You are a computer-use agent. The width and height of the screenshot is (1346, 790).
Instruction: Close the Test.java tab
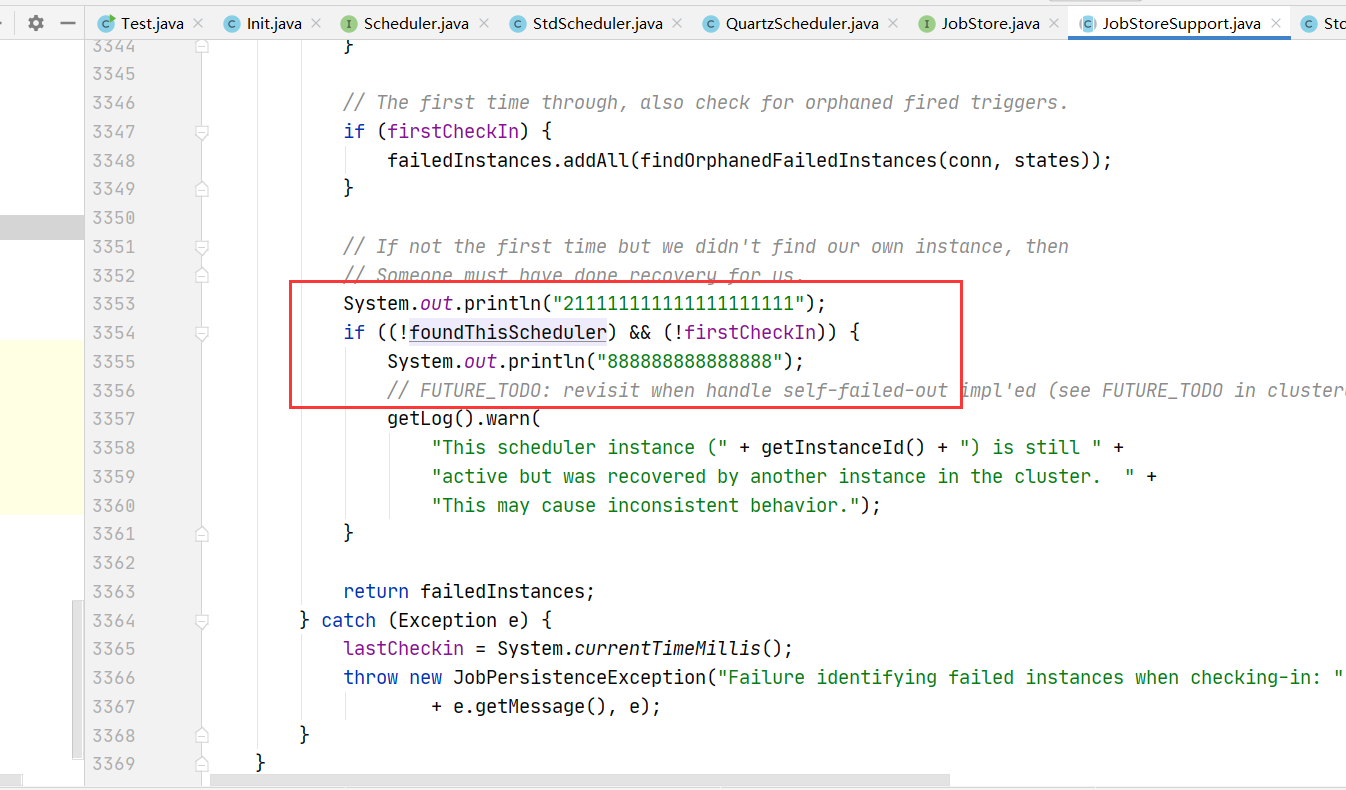coord(198,23)
